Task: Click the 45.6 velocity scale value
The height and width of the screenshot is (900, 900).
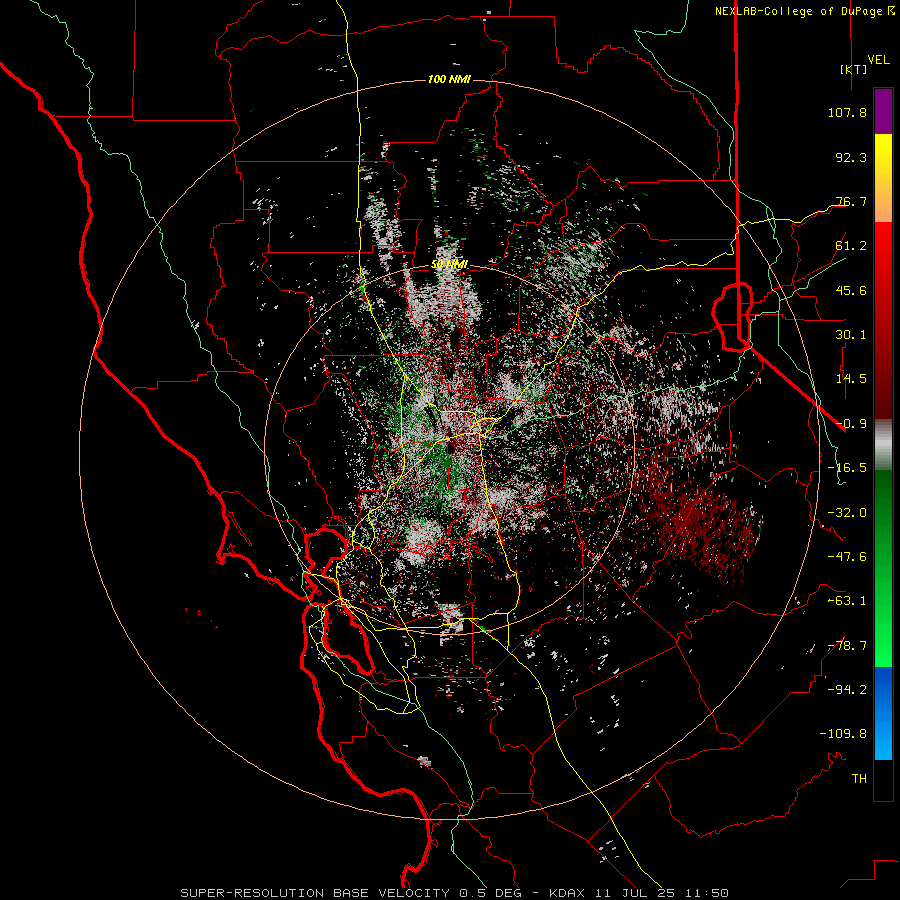Action: pyautogui.click(x=851, y=290)
